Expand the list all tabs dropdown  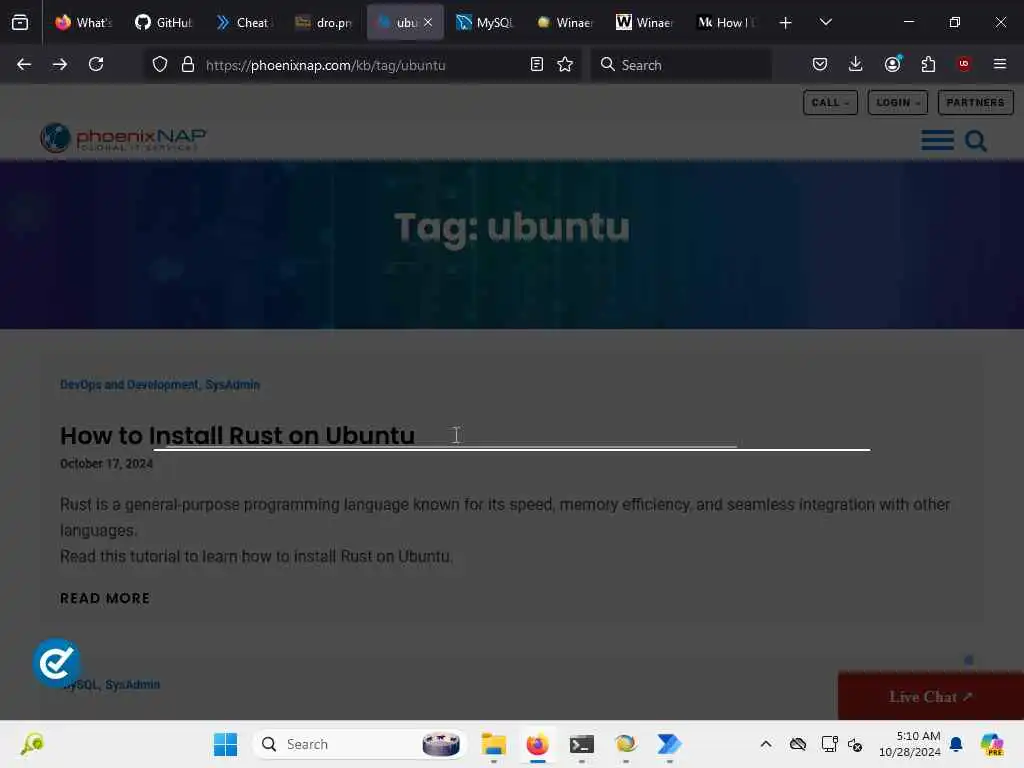[825, 22]
